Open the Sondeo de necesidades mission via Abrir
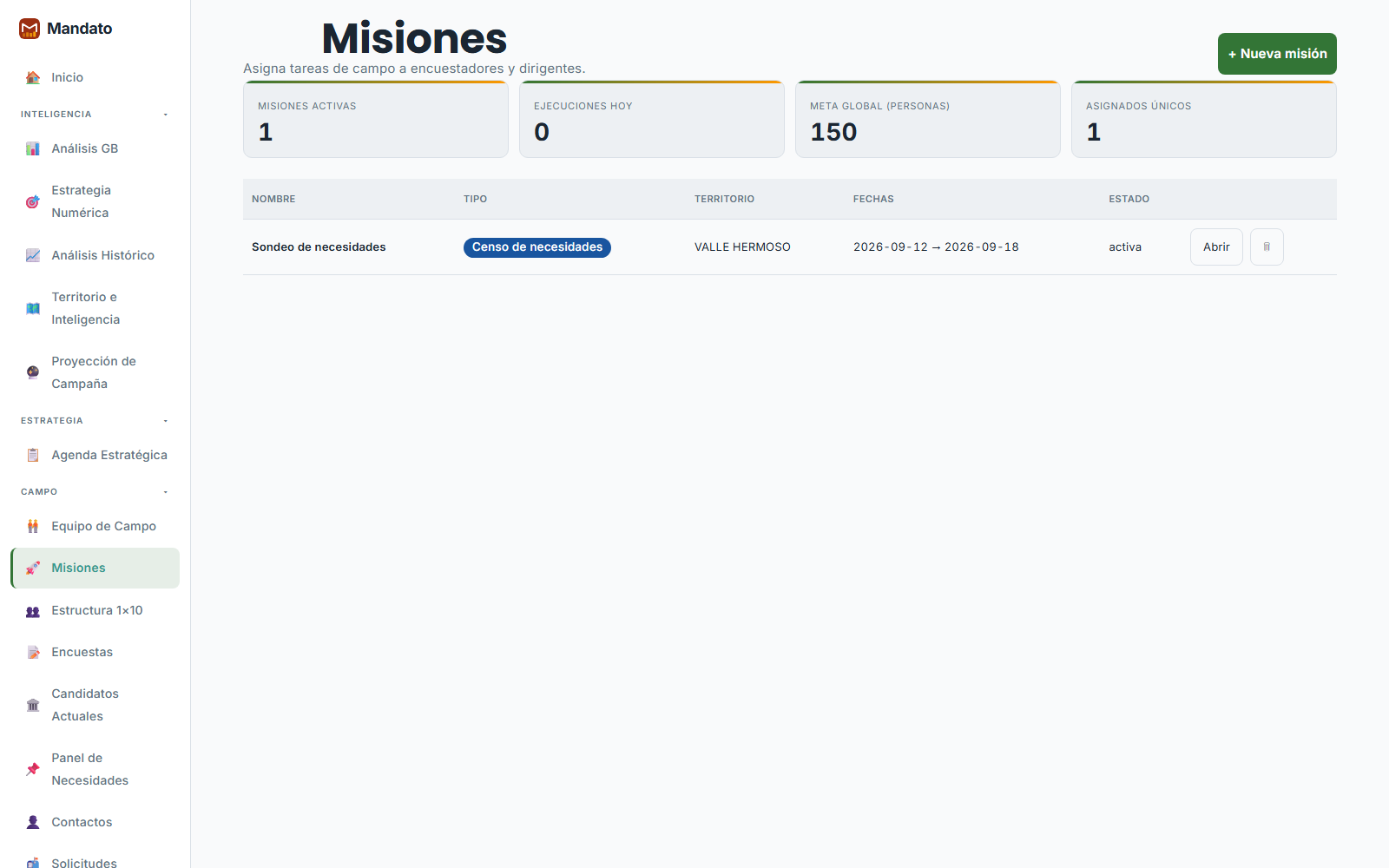The height and width of the screenshot is (868, 1389). click(1216, 247)
